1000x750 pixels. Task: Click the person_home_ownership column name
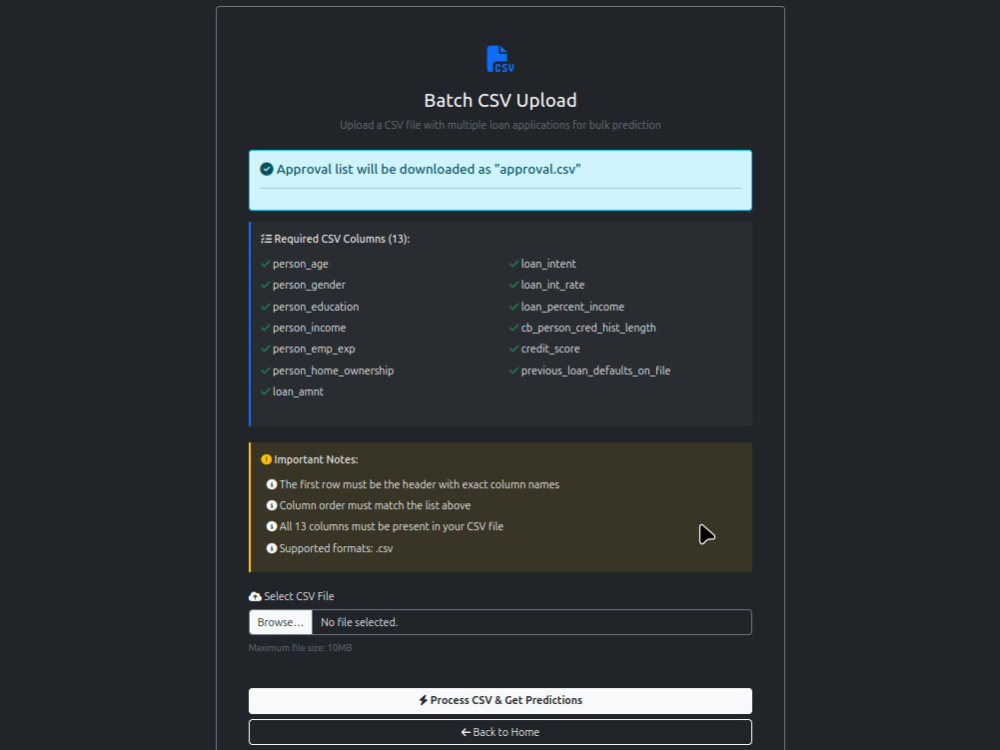333,371
